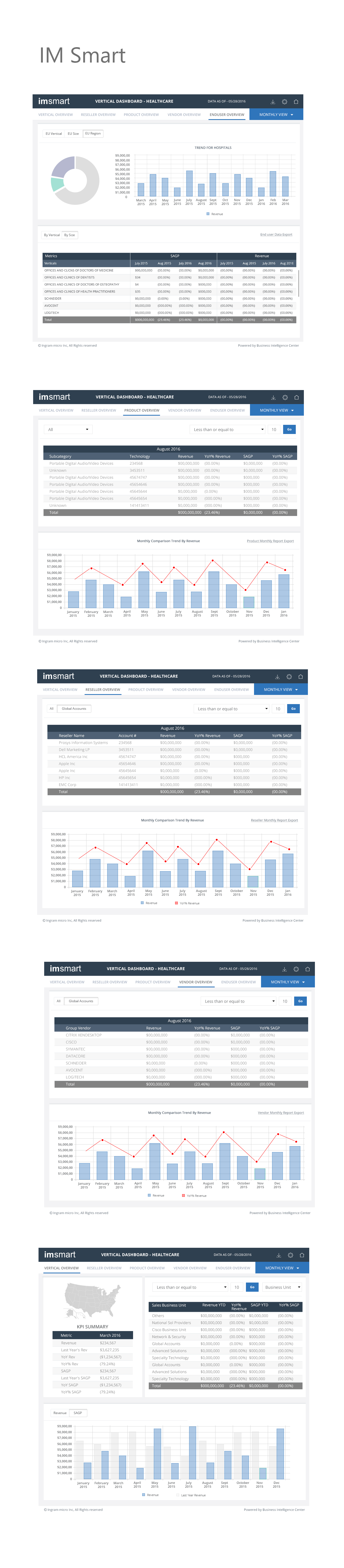Click Go button in Vertical Overview dashboard

tap(252, 1287)
